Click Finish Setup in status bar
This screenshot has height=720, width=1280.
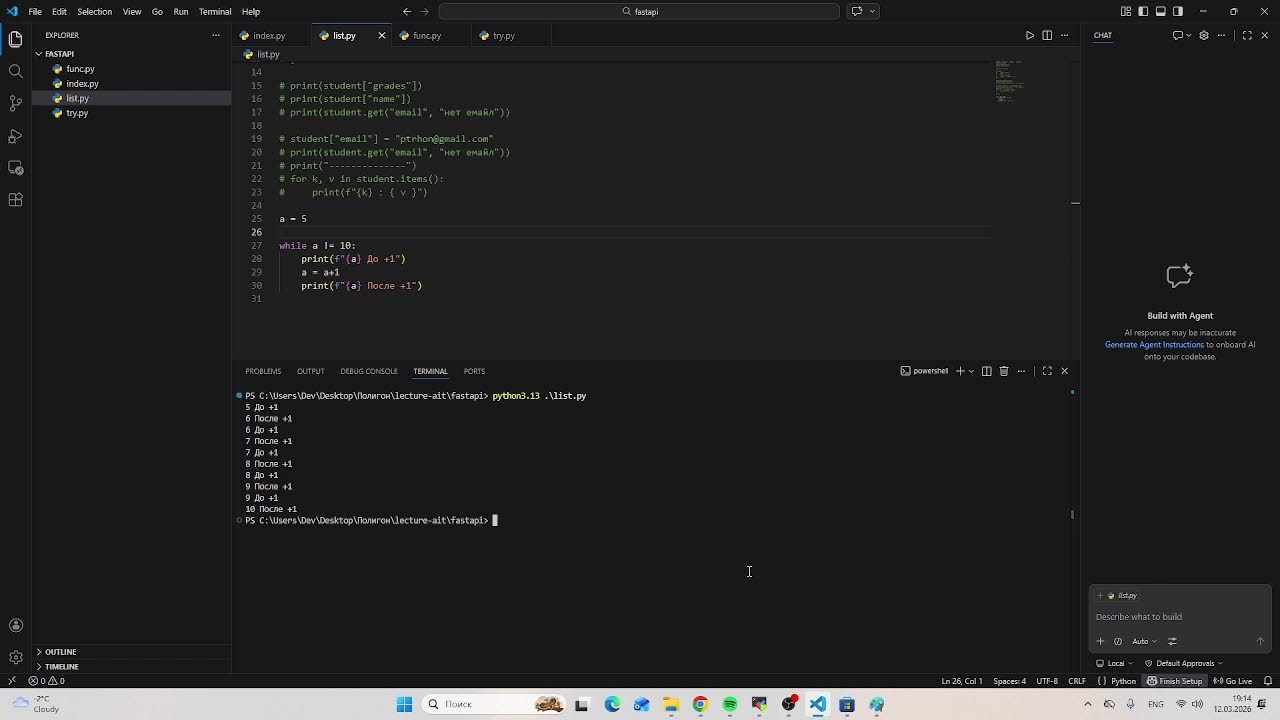pos(1174,681)
